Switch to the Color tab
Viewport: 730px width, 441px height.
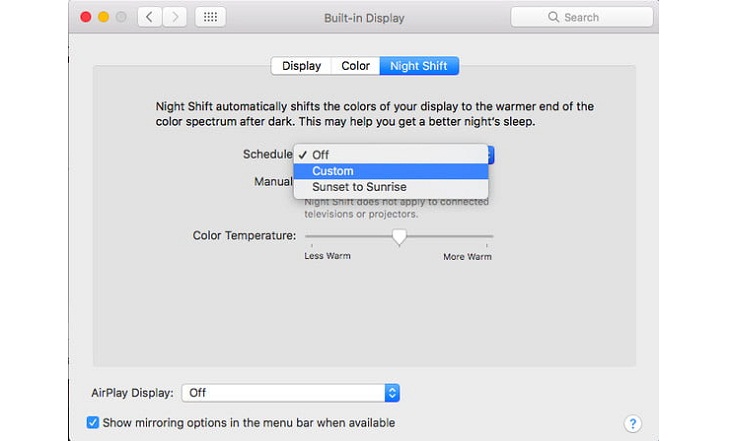[355, 66]
